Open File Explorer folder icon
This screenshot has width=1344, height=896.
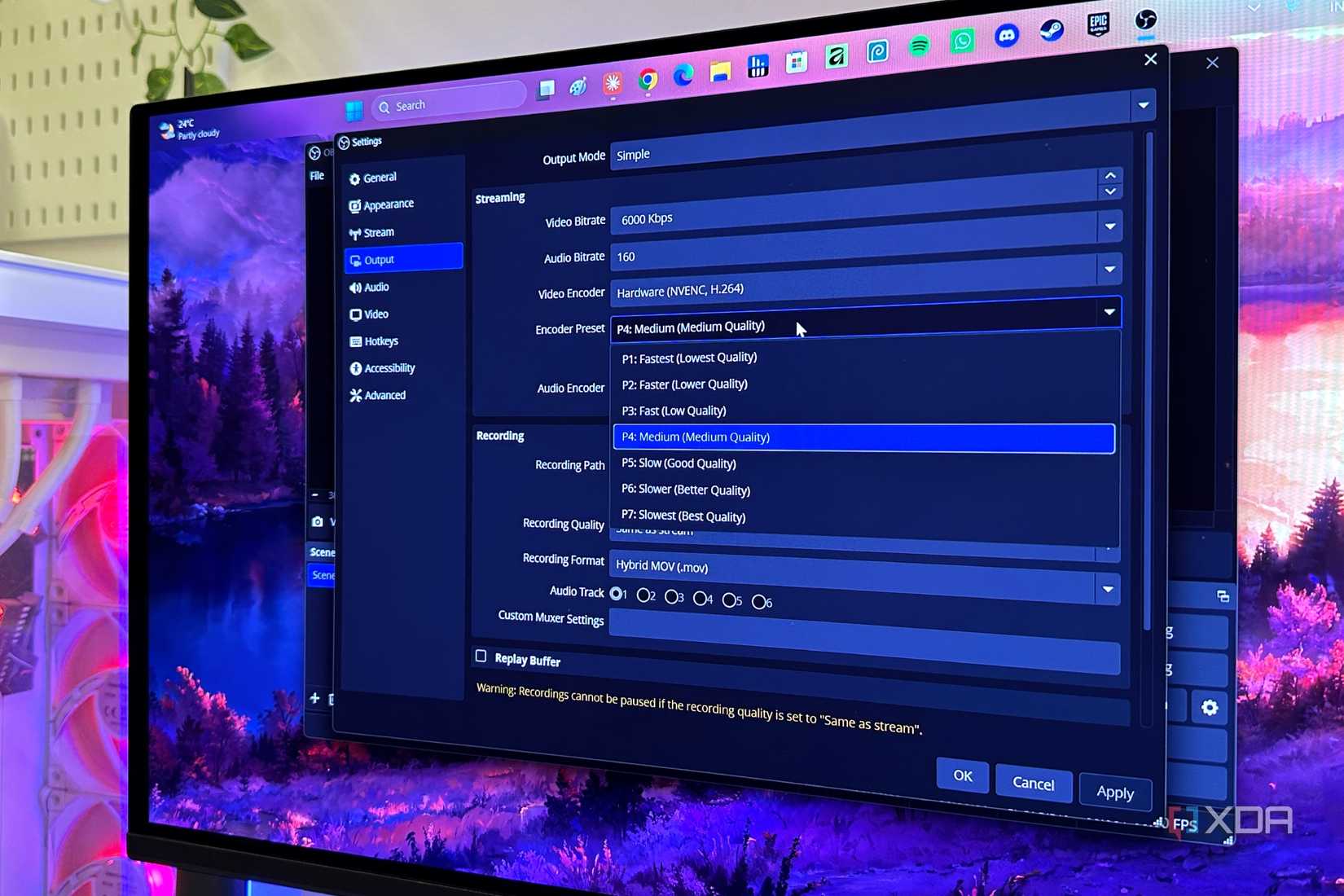(x=720, y=72)
